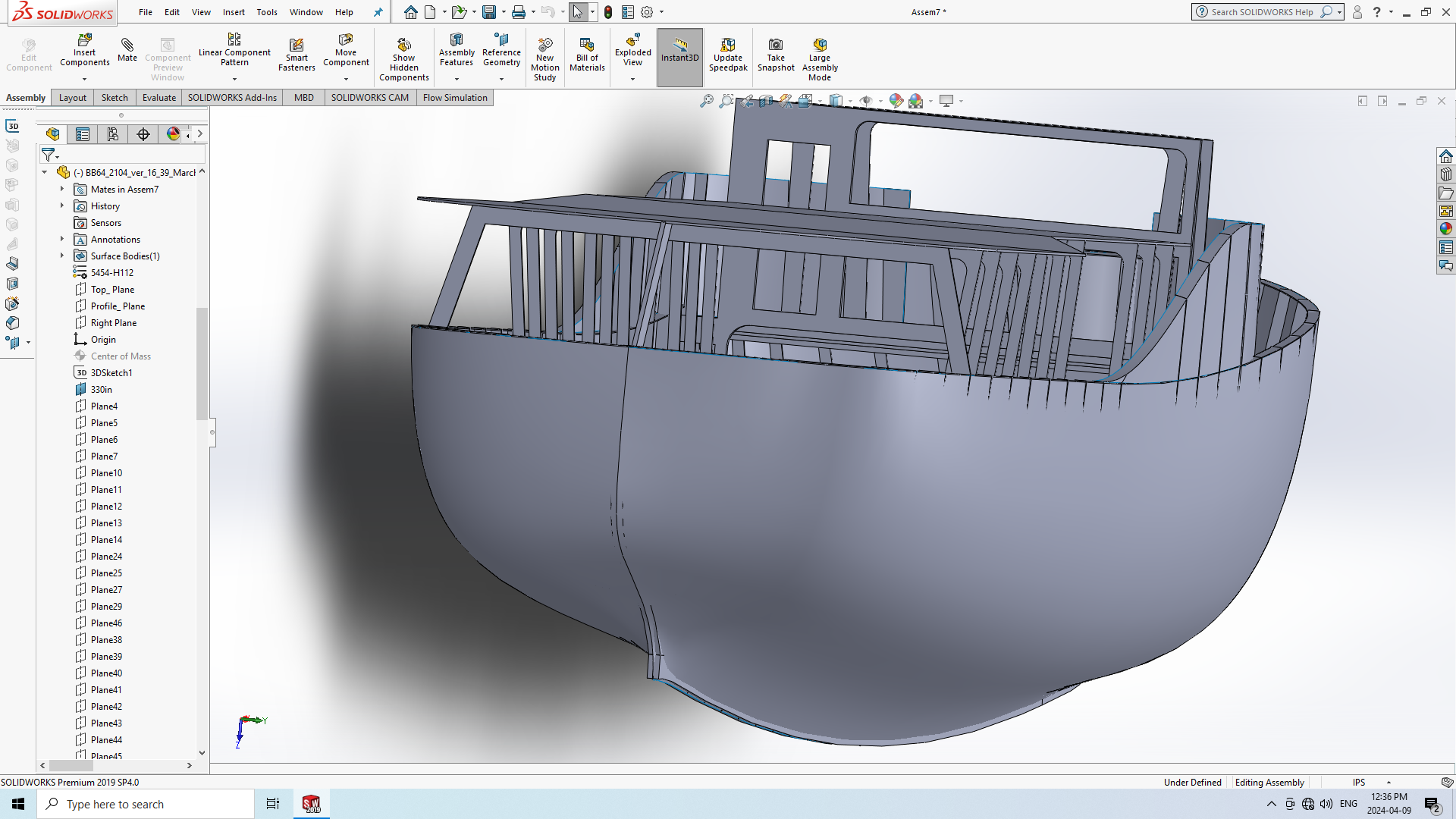
Task: Open the SOLIDWORKS CAM tab
Action: [370, 98]
